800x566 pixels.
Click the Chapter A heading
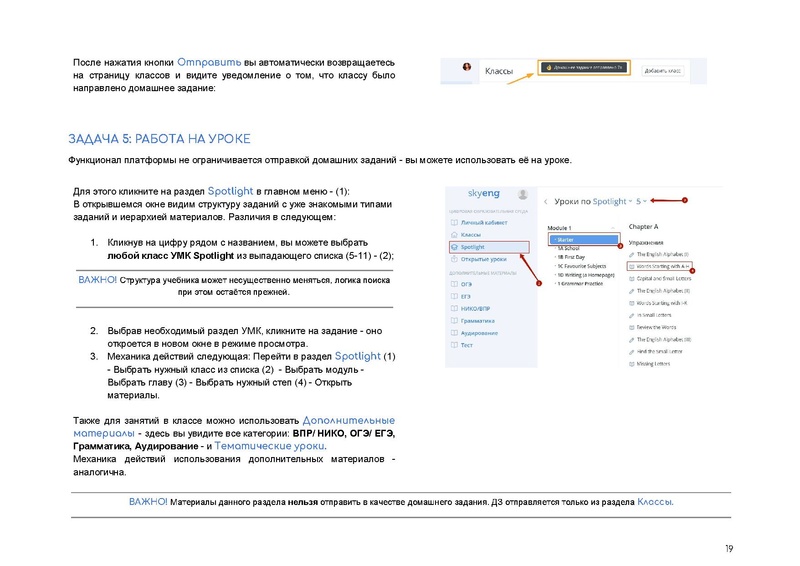pos(643,227)
